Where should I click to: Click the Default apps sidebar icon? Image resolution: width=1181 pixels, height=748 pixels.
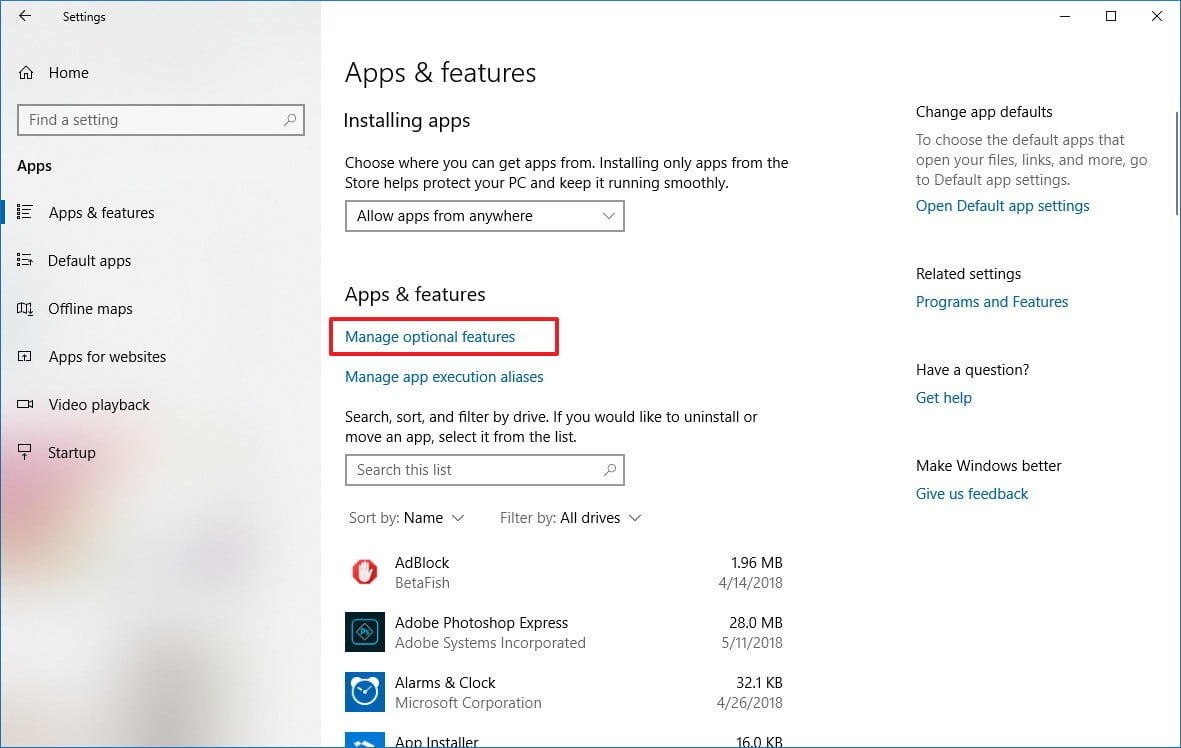click(25, 261)
